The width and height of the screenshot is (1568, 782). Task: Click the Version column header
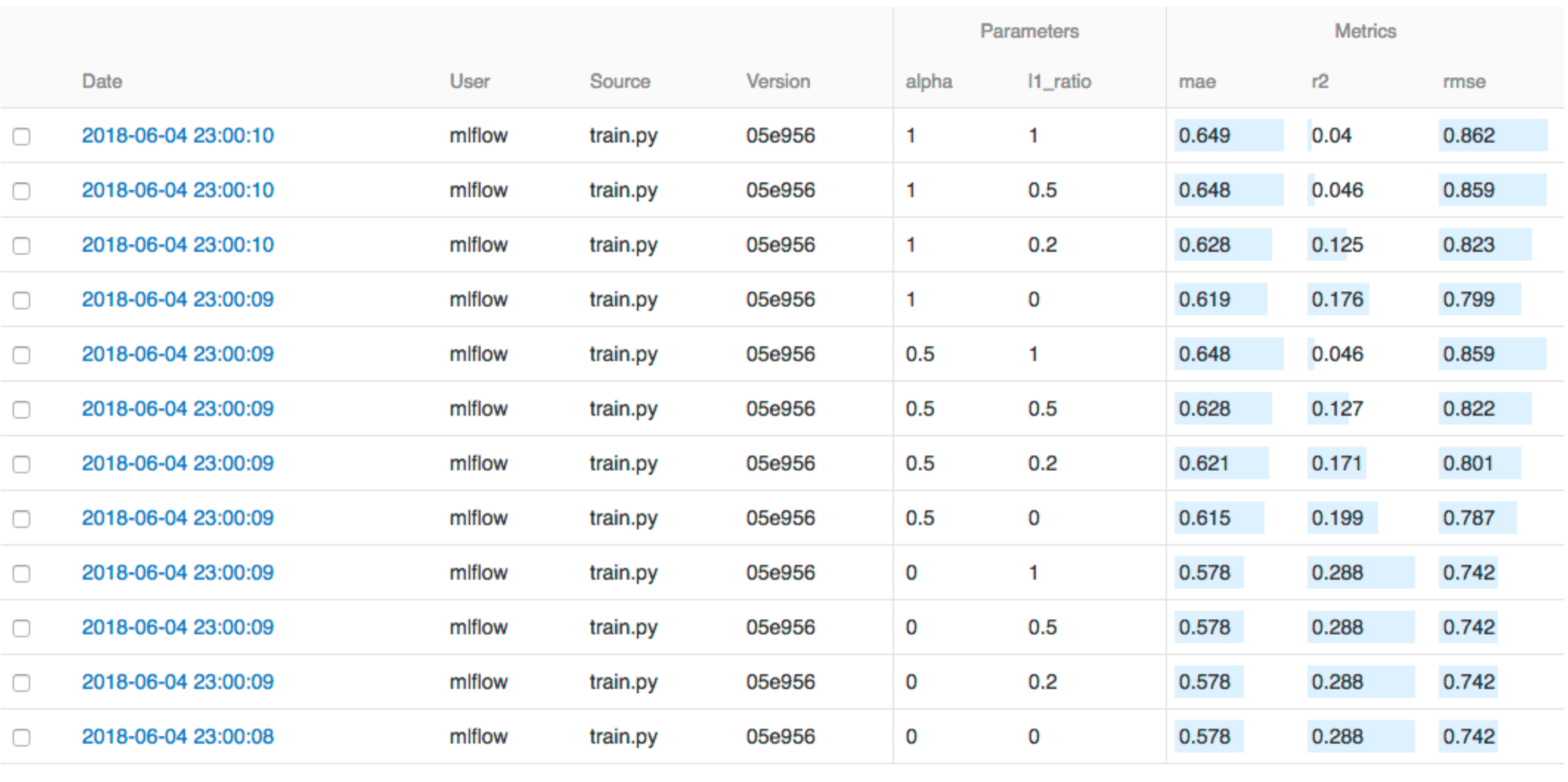[x=777, y=81]
